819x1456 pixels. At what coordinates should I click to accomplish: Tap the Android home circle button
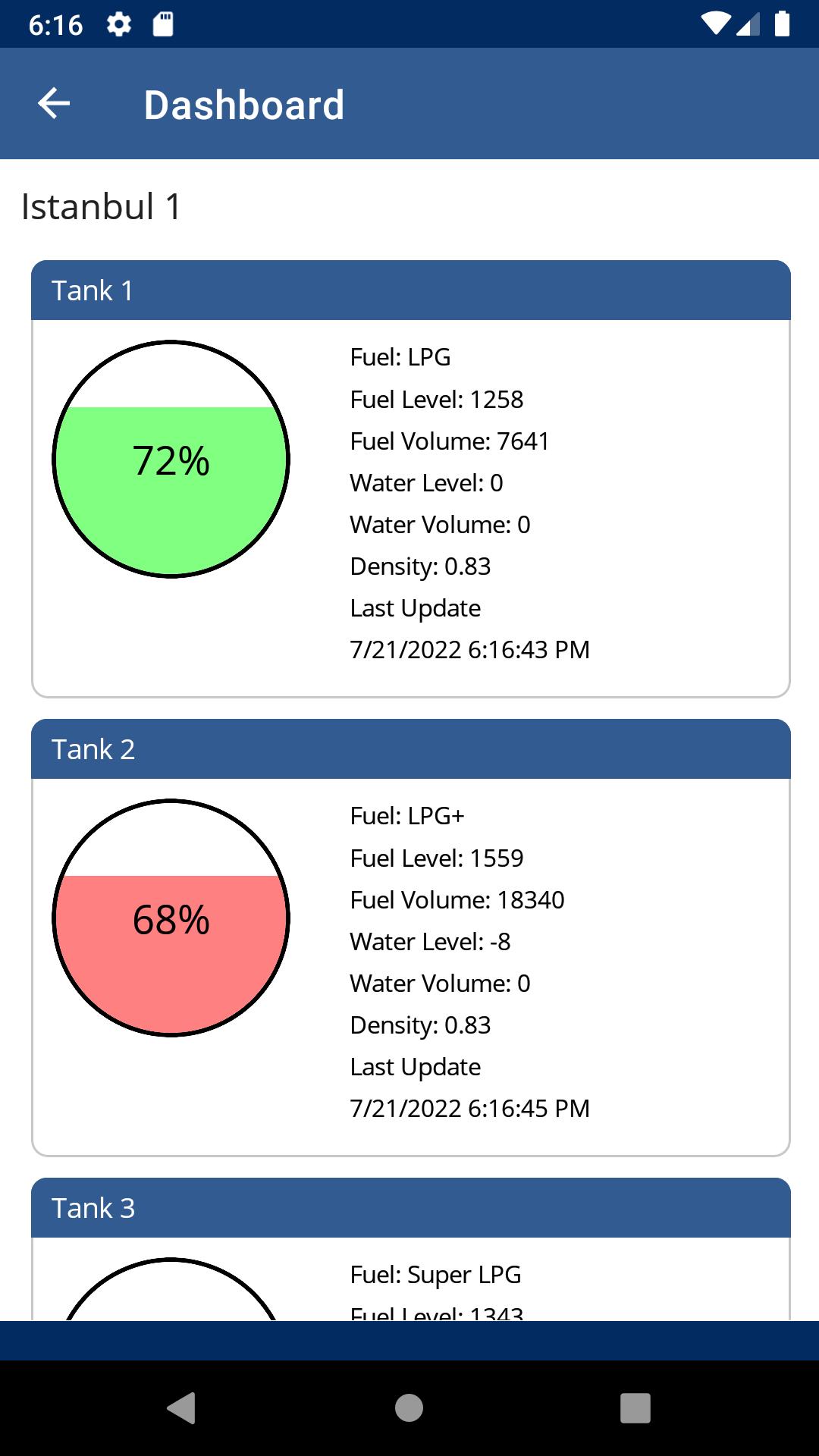tap(409, 1408)
